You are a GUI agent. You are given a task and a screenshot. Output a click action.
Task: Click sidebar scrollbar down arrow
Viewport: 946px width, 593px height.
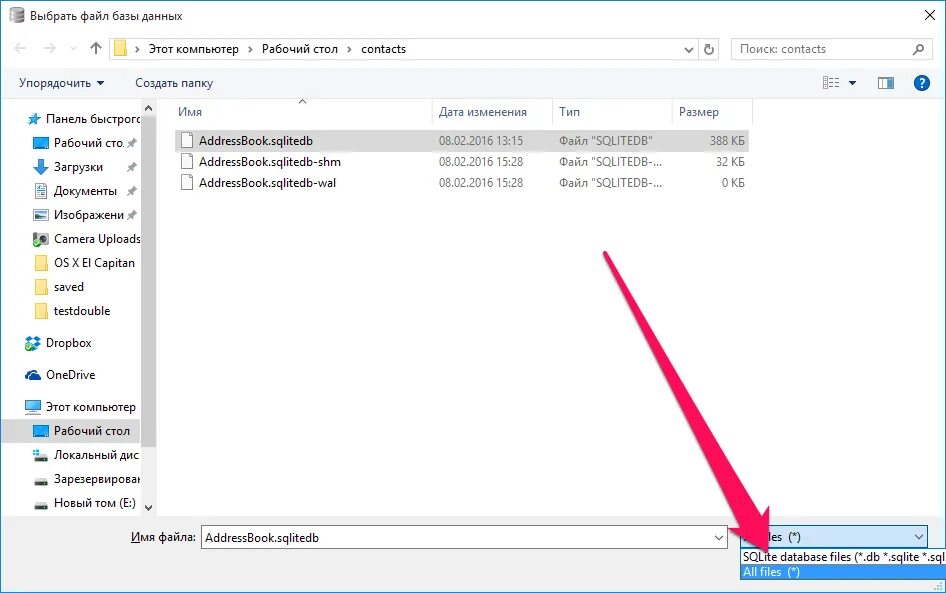pyautogui.click(x=148, y=508)
